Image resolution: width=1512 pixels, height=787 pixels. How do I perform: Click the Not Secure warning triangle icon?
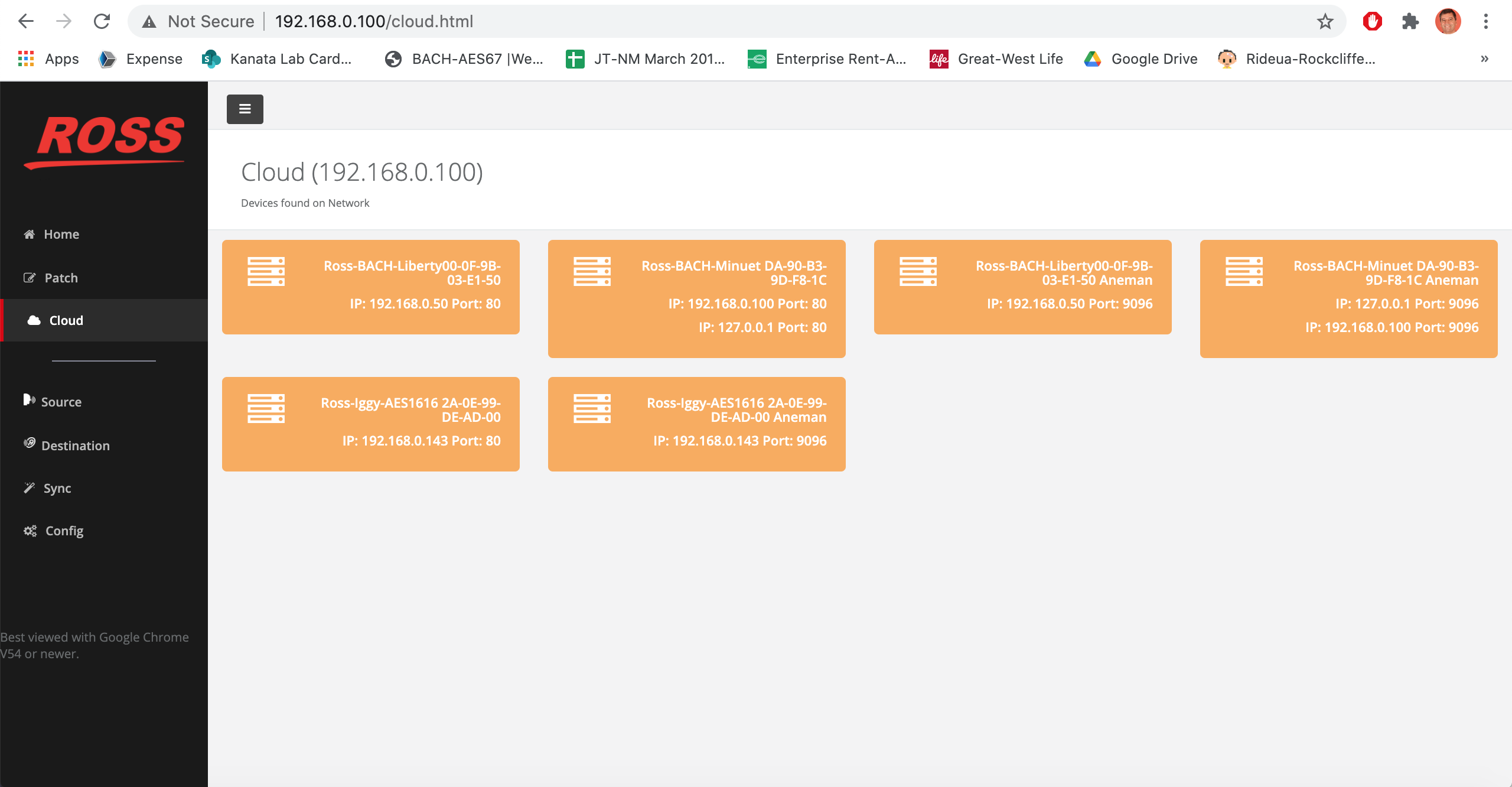click(x=149, y=22)
